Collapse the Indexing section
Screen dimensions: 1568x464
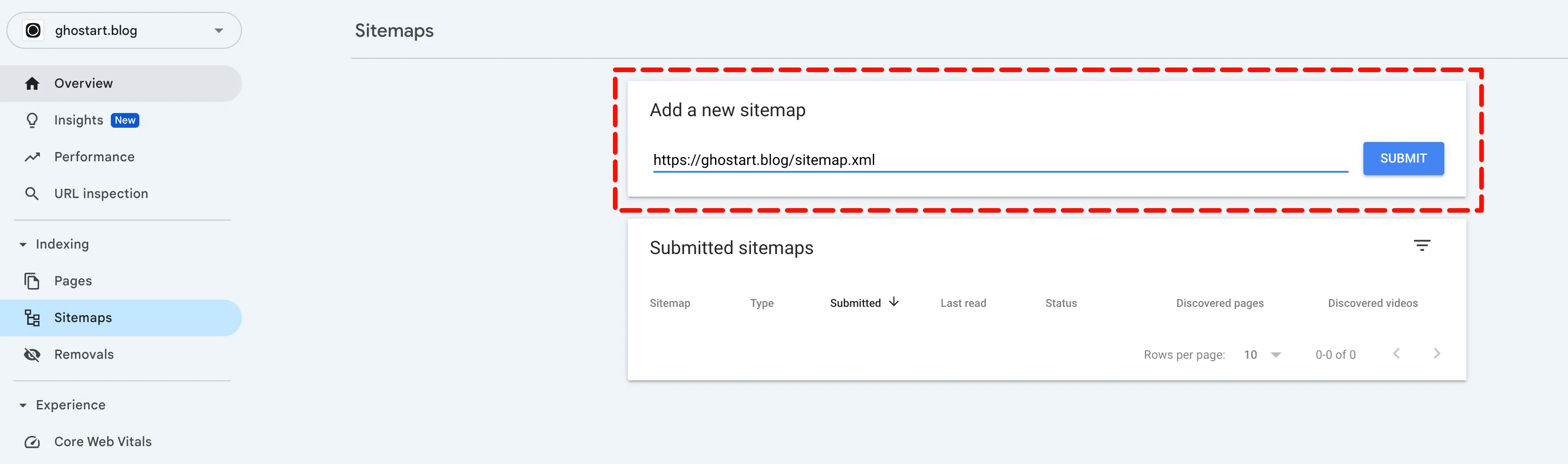tap(23, 244)
